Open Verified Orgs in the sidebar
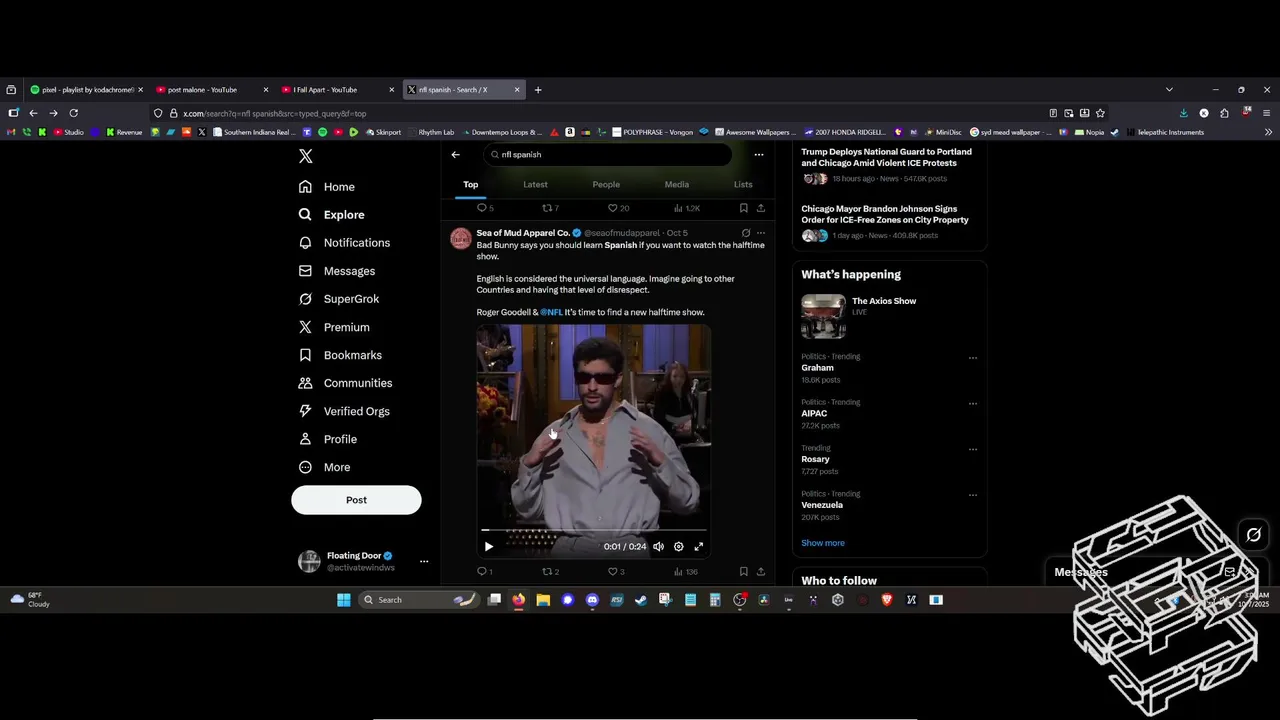 click(344, 411)
